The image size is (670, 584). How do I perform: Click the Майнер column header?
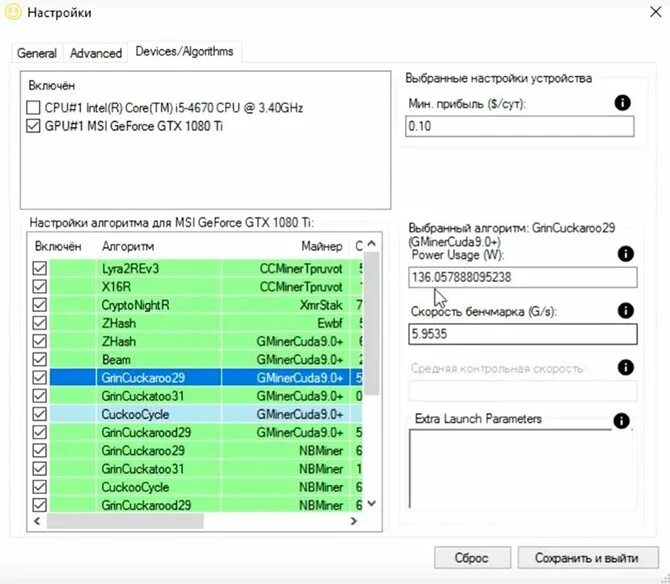tap(321, 247)
